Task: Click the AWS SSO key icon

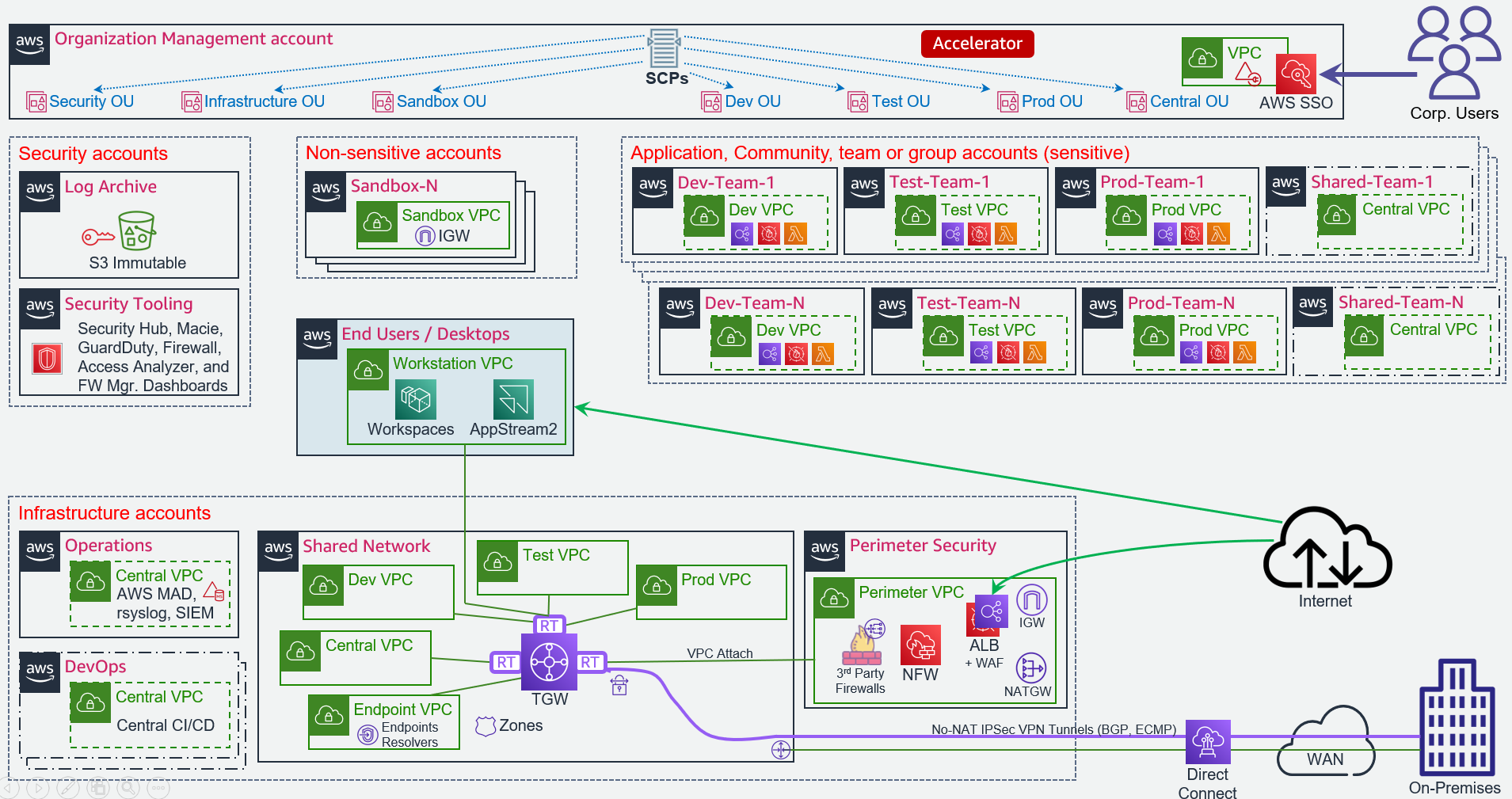Action: tap(1296, 74)
